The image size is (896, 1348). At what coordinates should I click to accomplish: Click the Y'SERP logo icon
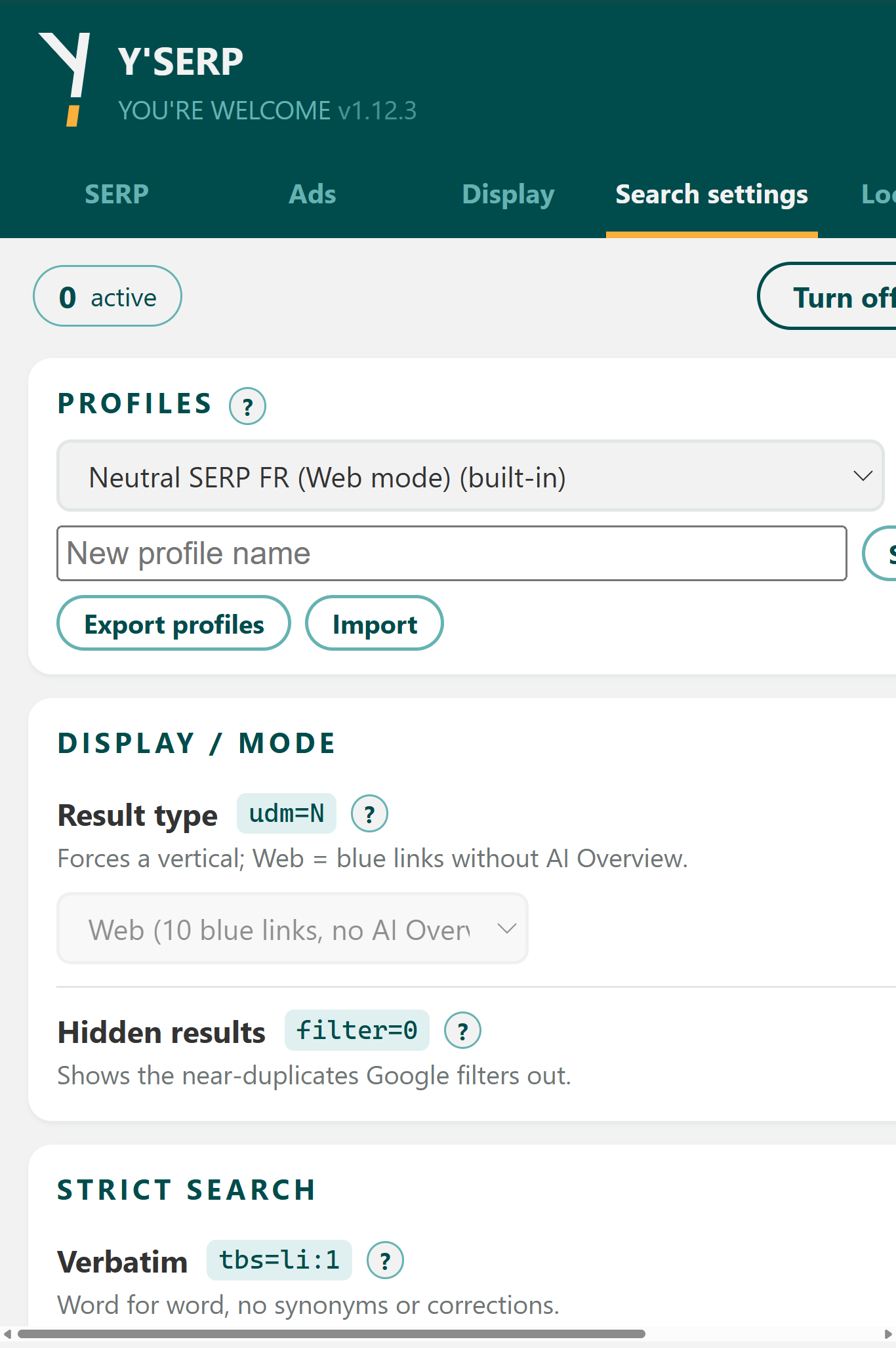(64, 79)
